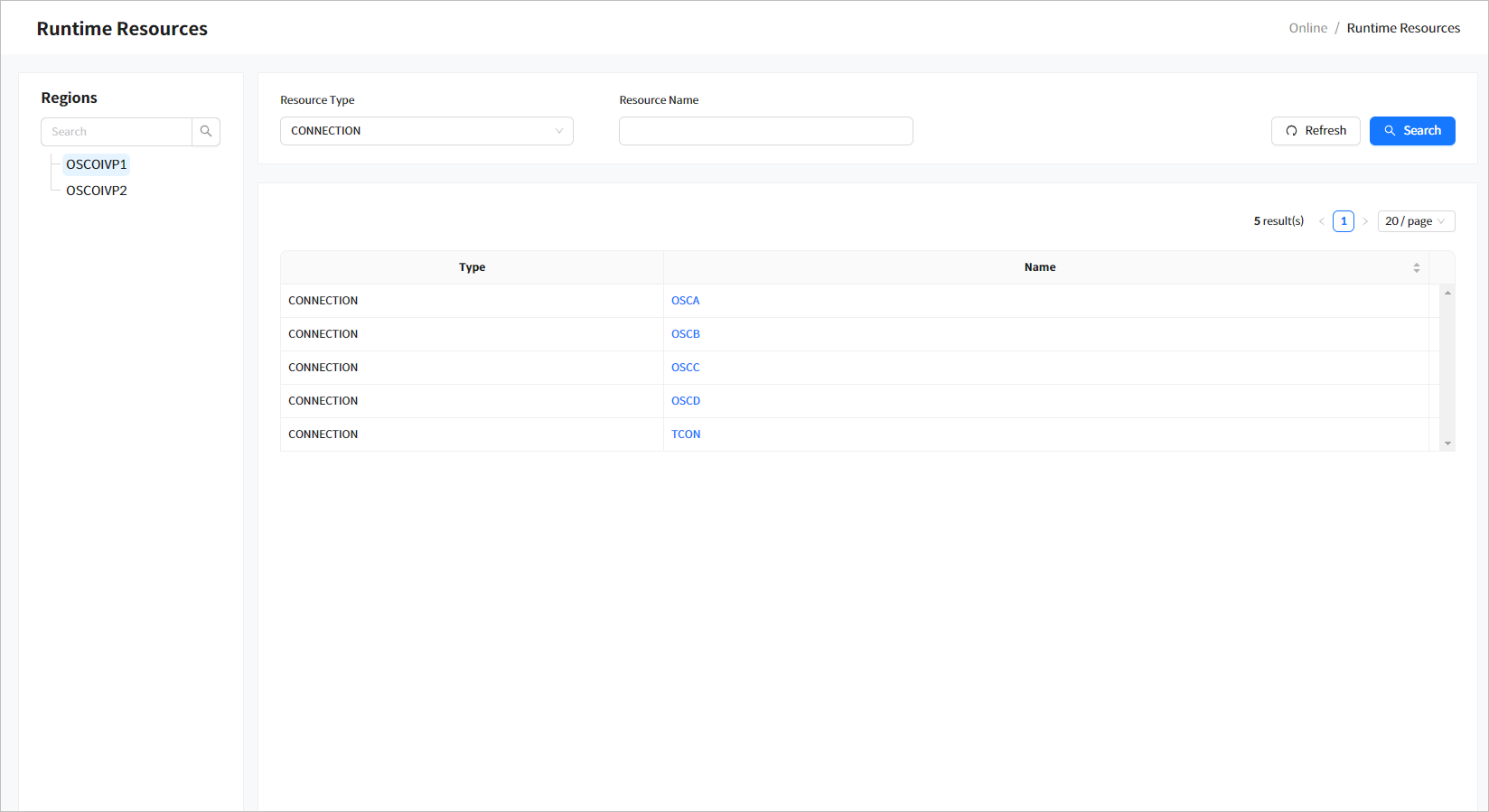Open the Resource Type dropdown
The image size is (1489, 812).
tap(426, 131)
